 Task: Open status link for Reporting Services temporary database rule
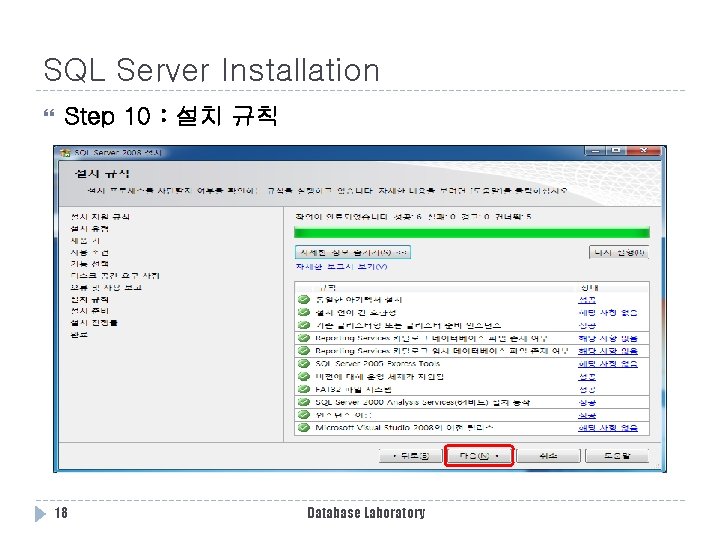[x=608, y=351]
